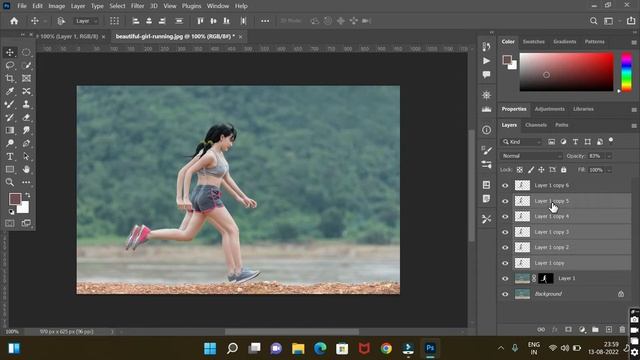Select the Gradient tool
The height and width of the screenshot is (360, 640).
click(x=10, y=131)
